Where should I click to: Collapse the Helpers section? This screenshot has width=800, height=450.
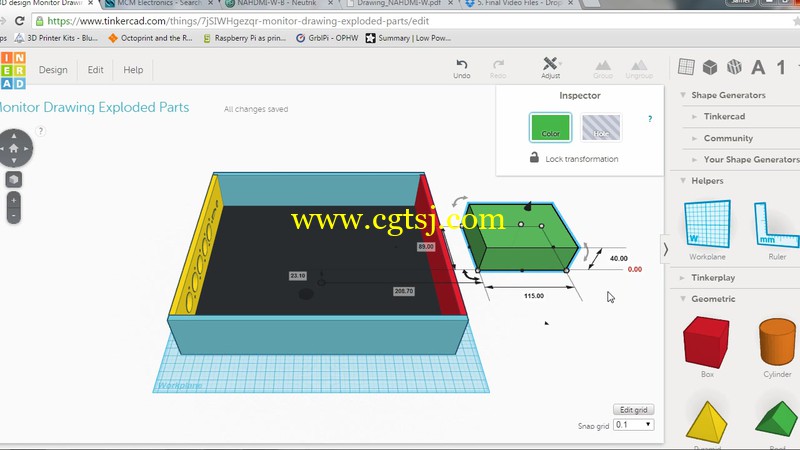point(683,181)
